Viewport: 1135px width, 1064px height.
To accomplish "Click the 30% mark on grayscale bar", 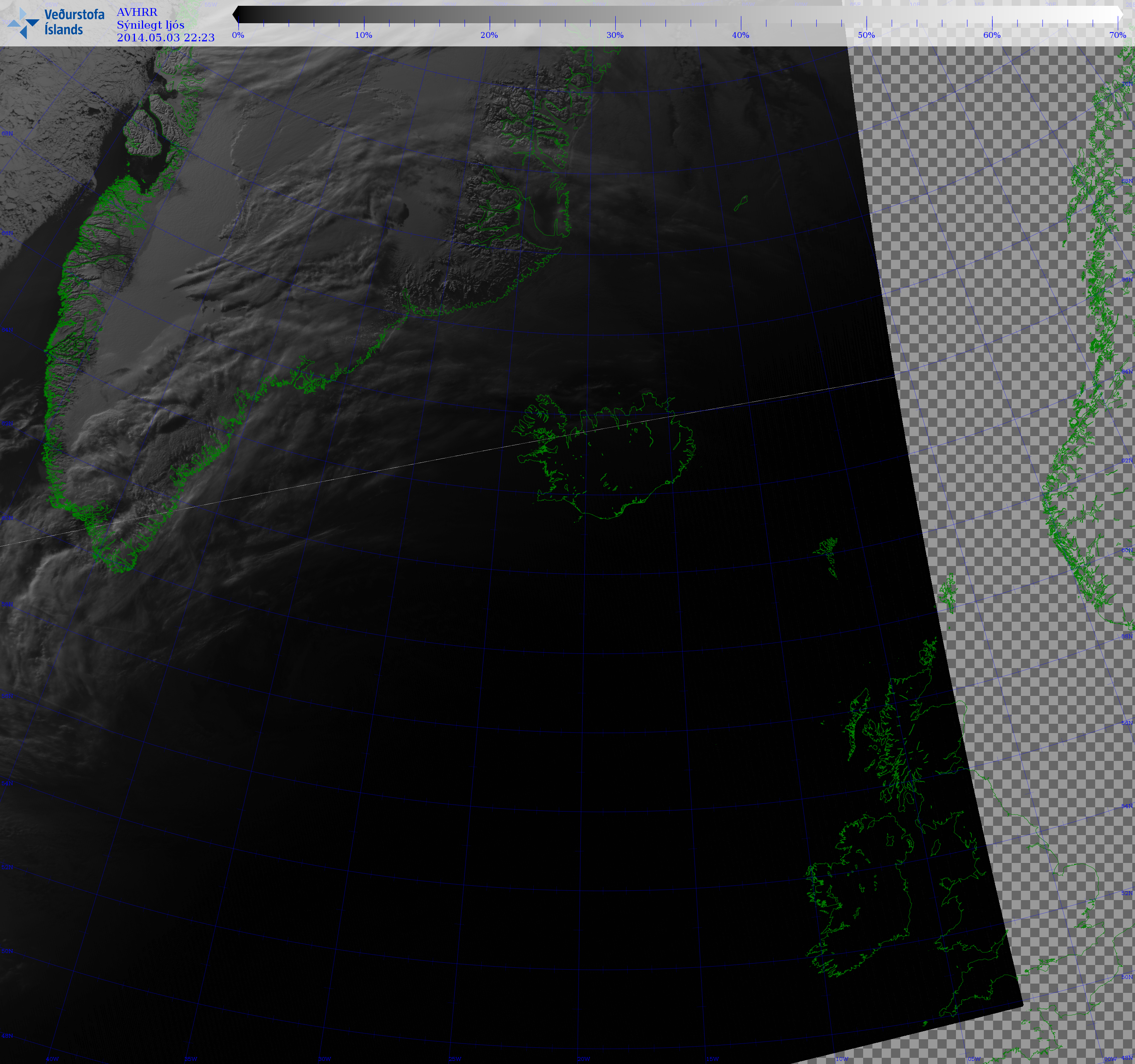I will [615, 35].
